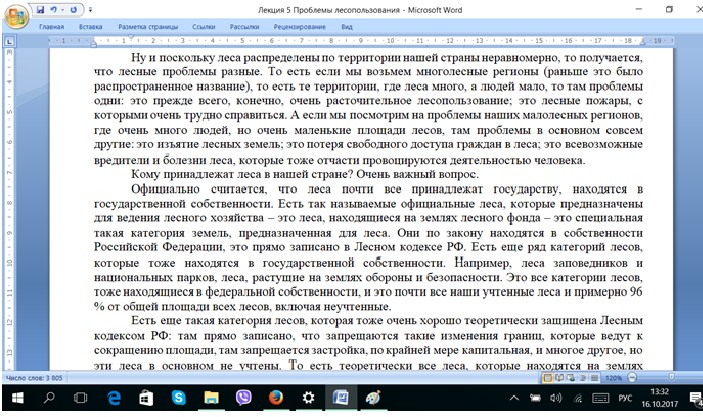Open Viber from the taskbar

[243, 398]
